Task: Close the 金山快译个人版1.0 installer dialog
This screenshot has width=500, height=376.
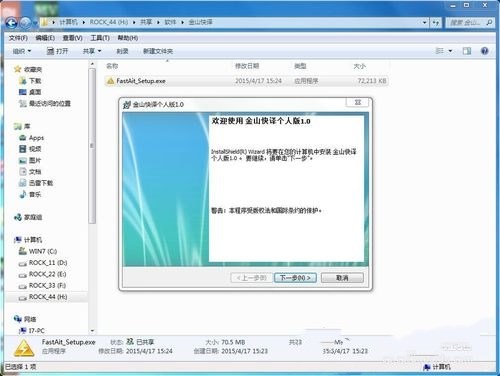Action: pyautogui.click(x=358, y=102)
